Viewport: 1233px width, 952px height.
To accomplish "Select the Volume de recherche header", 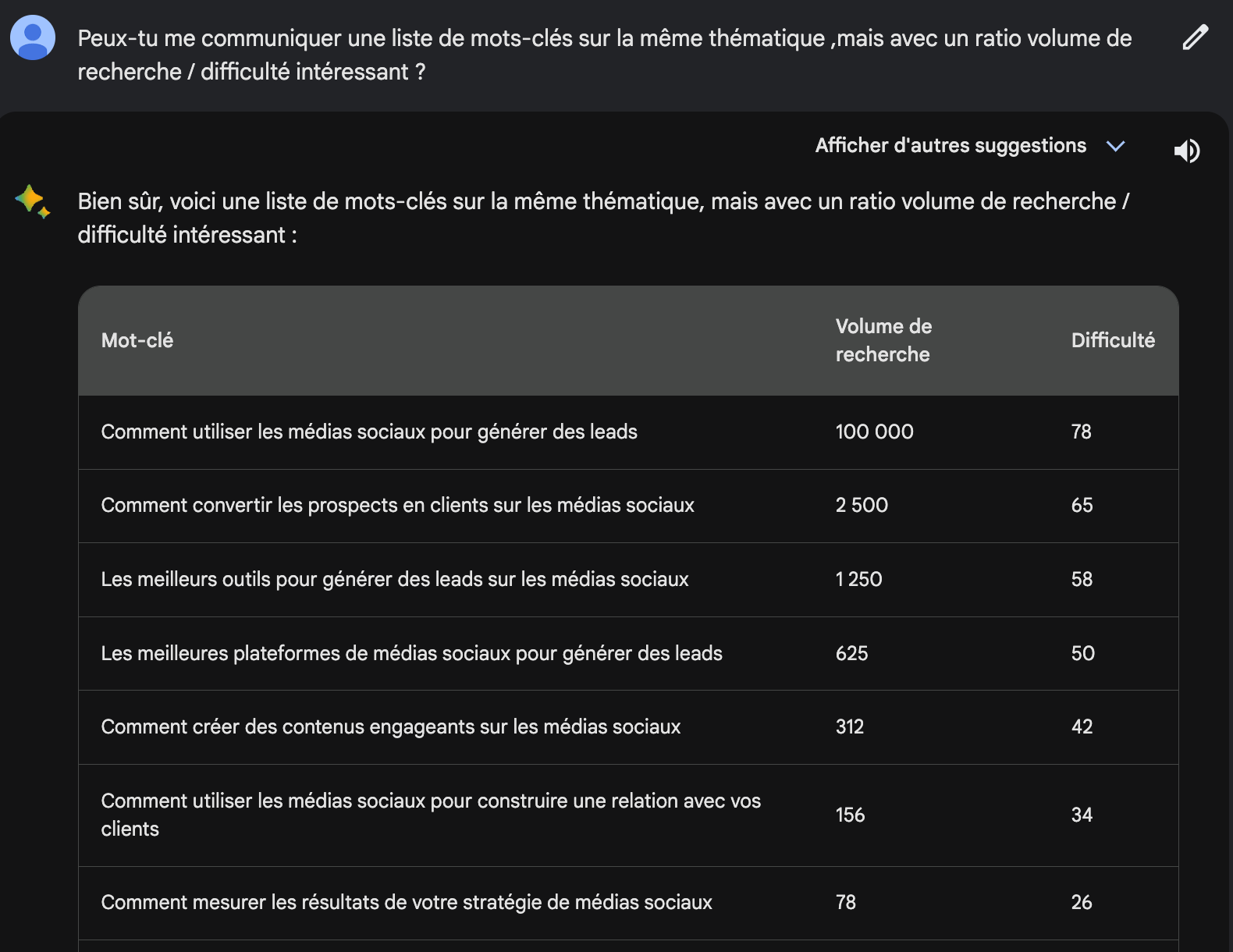I will (883, 340).
